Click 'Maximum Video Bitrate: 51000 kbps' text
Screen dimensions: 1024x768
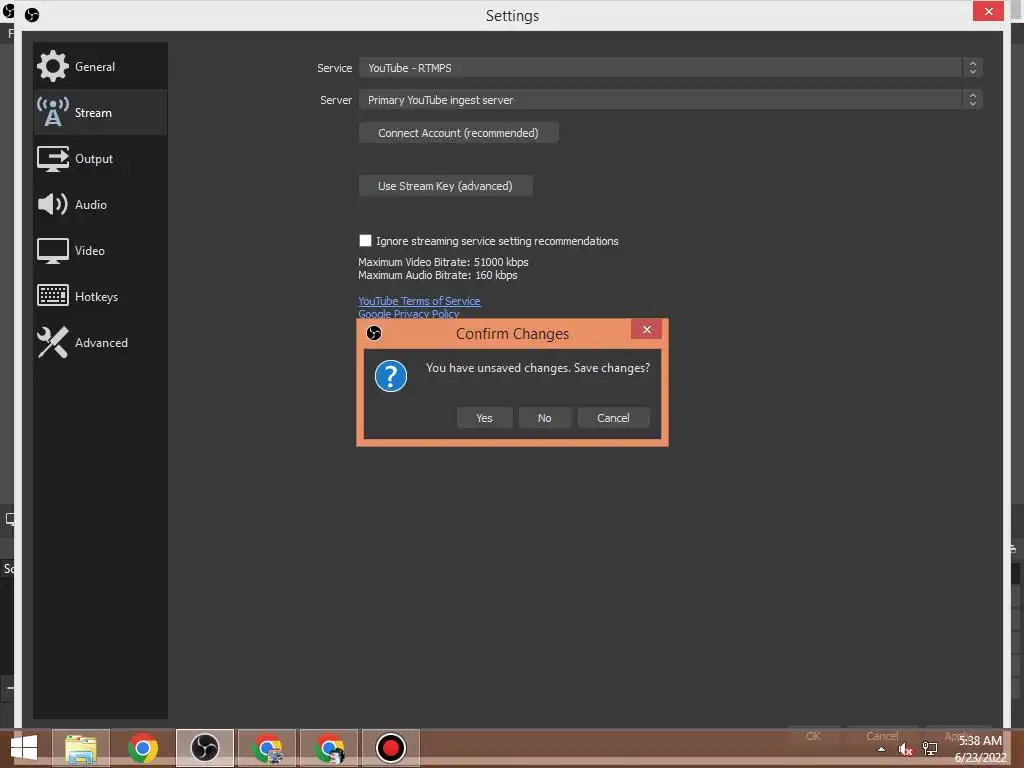click(x=443, y=262)
